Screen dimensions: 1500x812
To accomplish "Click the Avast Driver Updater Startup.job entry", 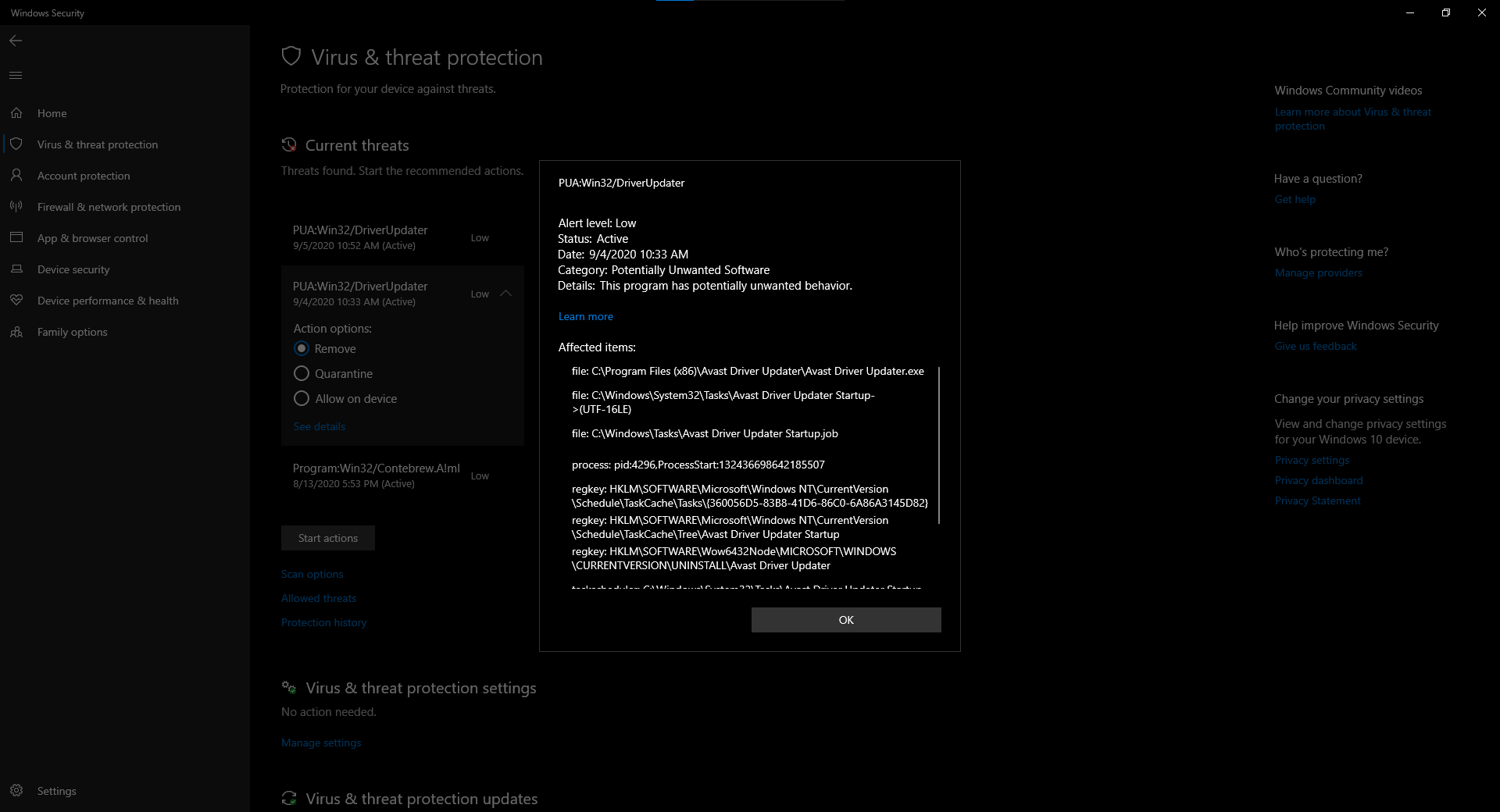I will click(x=705, y=433).
